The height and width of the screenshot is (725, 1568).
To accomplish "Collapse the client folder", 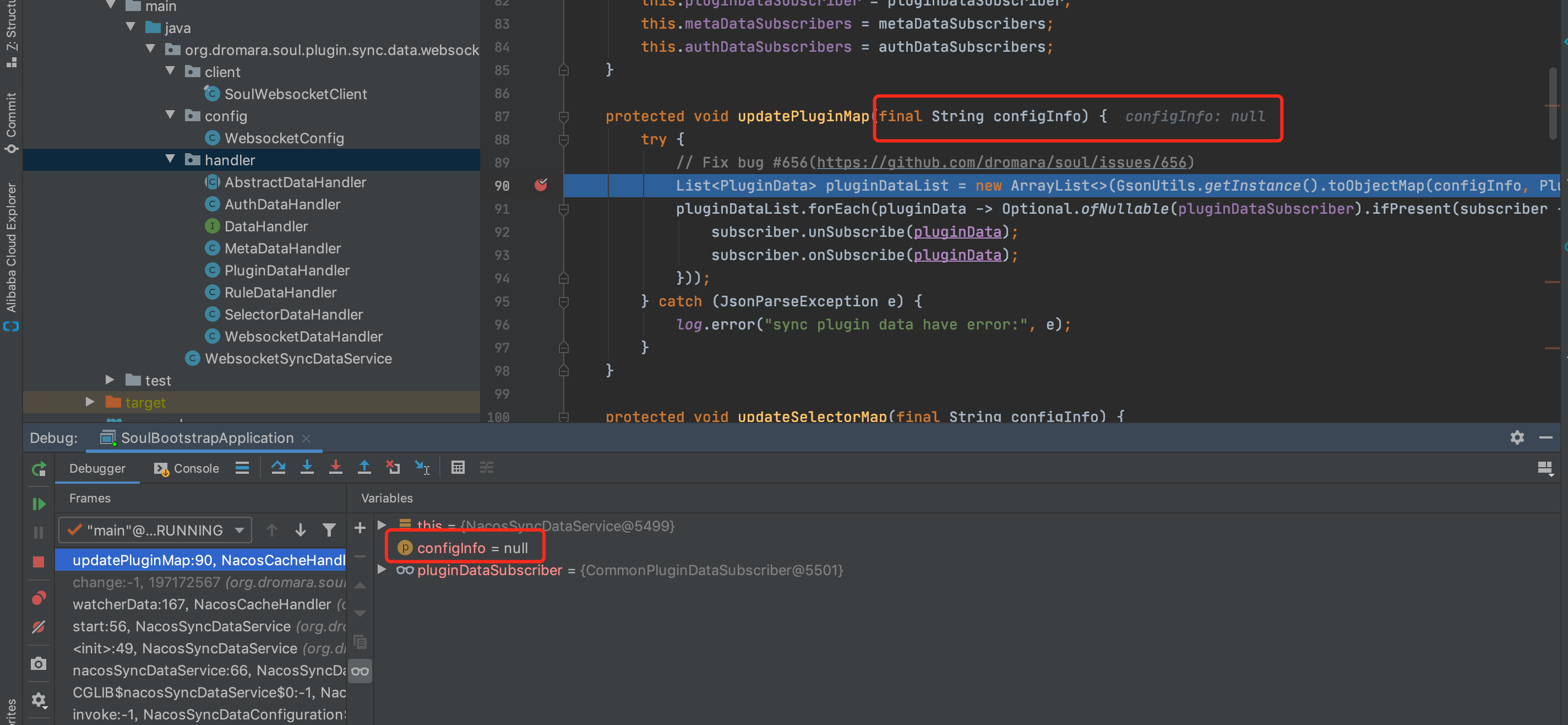I will 171,71.
